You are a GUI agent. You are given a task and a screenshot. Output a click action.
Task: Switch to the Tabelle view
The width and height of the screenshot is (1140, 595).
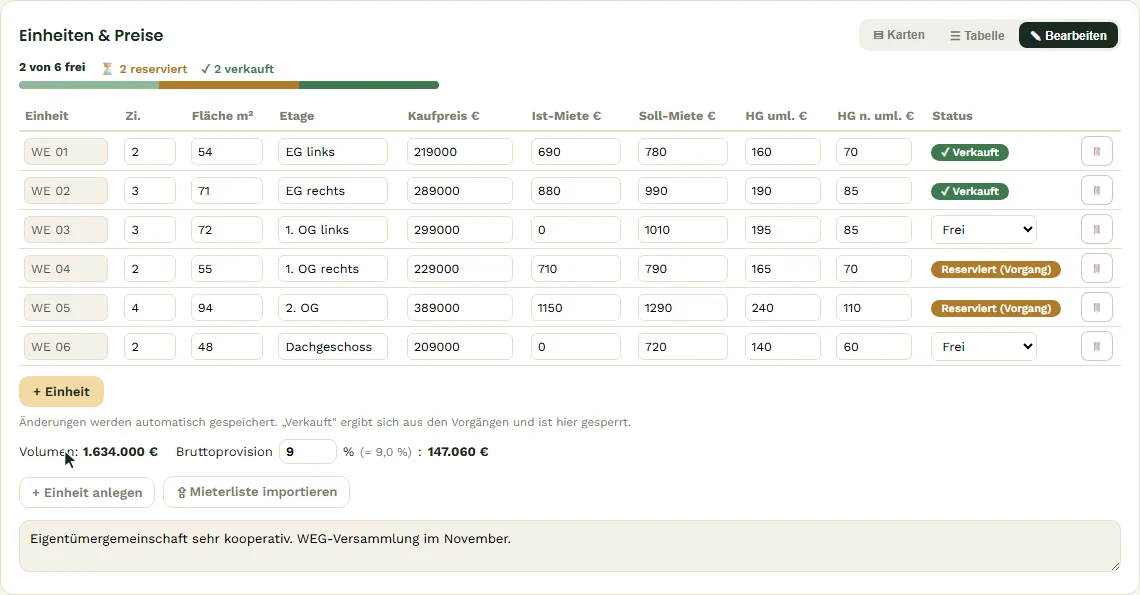pos(977,35)
